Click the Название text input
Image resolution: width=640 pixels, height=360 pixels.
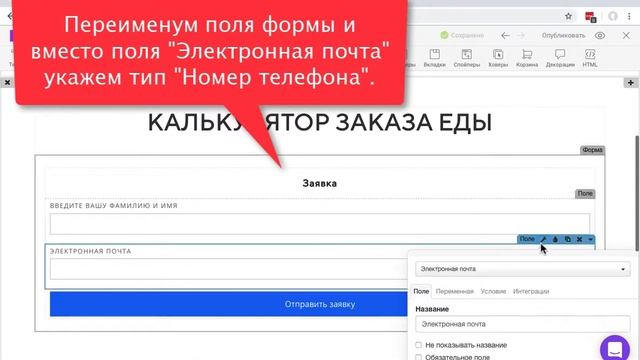(523, 324)
